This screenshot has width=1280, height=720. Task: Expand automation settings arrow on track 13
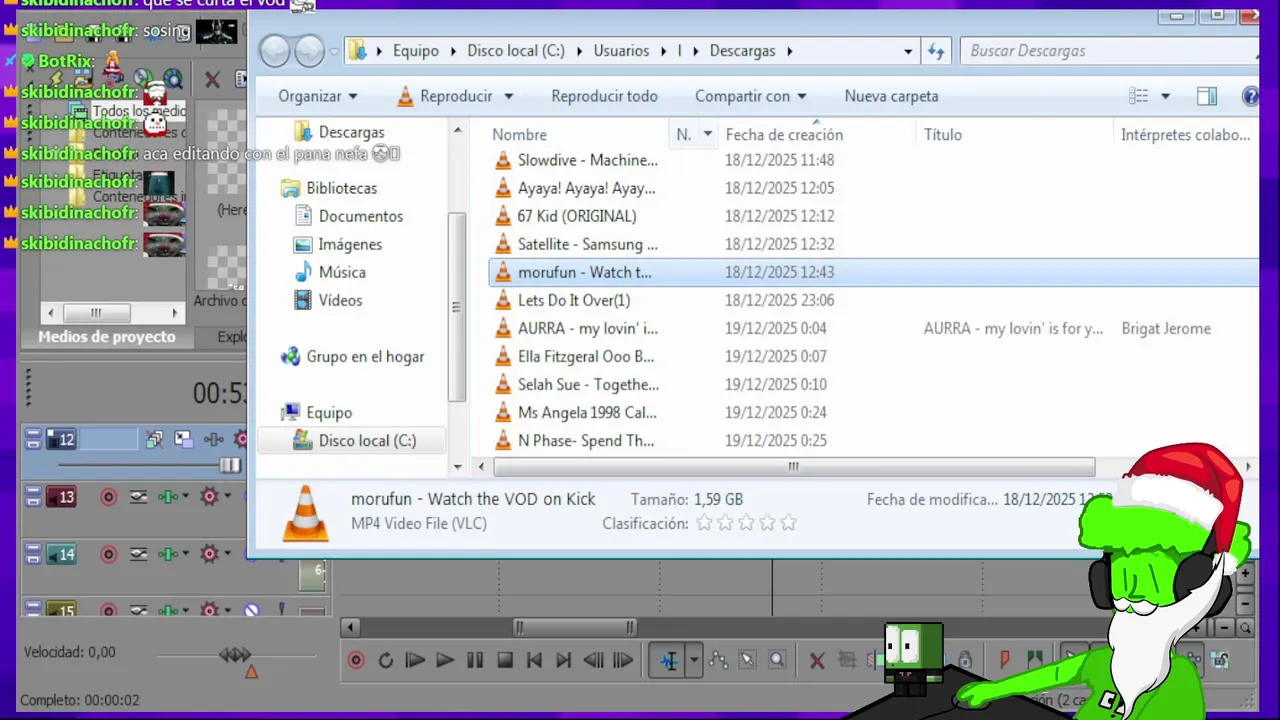(x=228, y=497)
